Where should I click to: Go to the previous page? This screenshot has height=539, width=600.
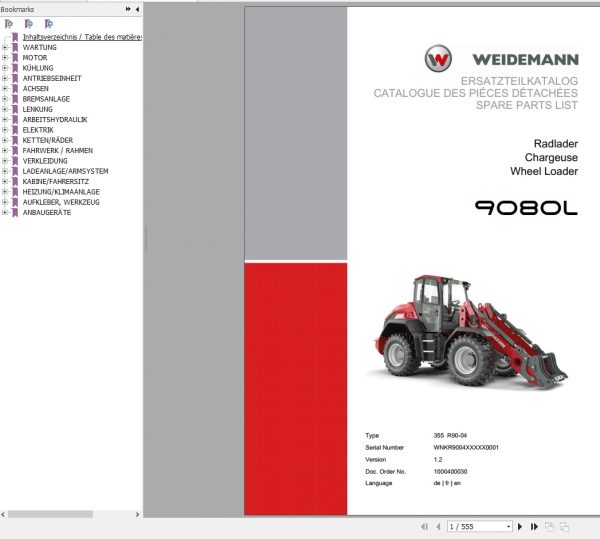click(x=438, y=527)
